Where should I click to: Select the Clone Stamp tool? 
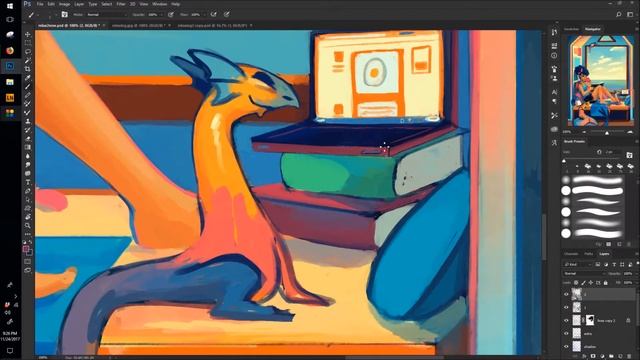27,121
